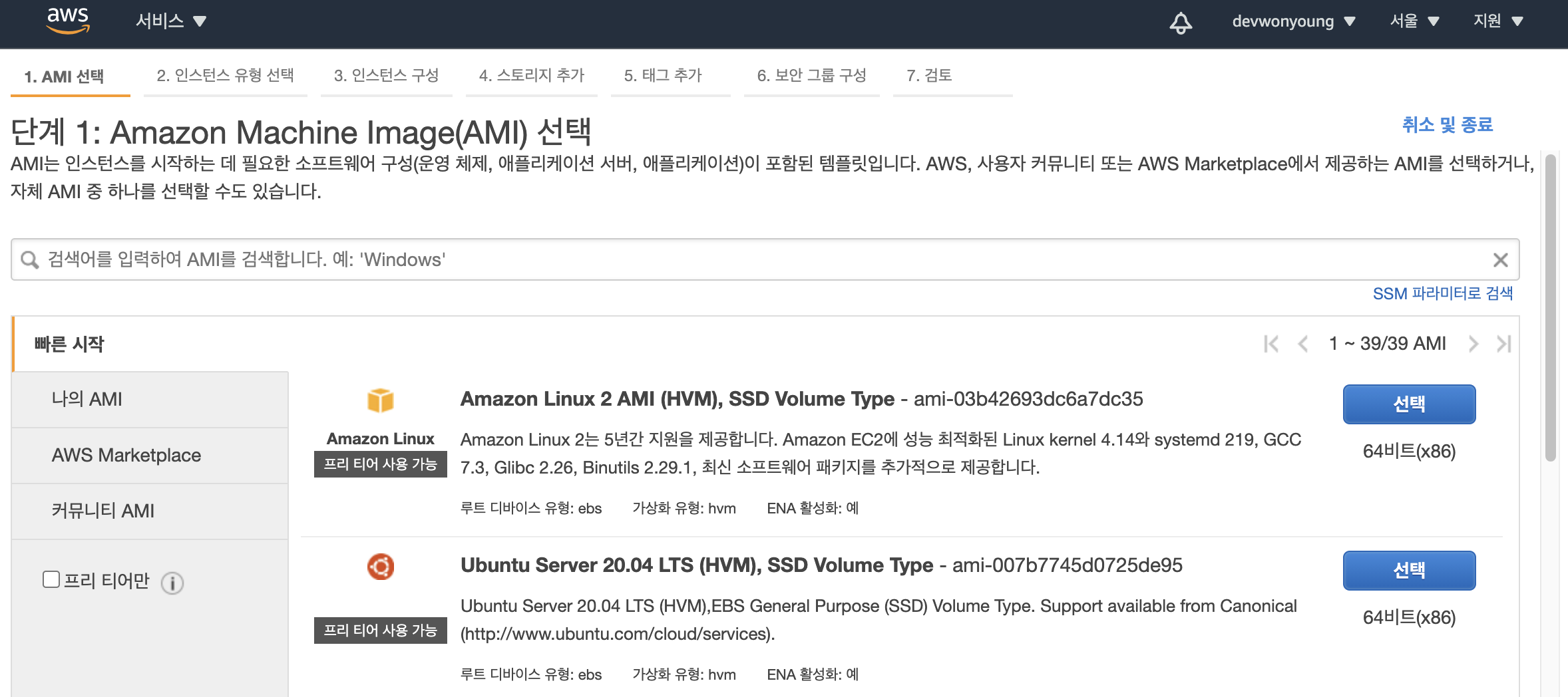Screen dimensions: 1568x697
Task: Open AWS Marketplace in sidebar
Action: point(150,455)
